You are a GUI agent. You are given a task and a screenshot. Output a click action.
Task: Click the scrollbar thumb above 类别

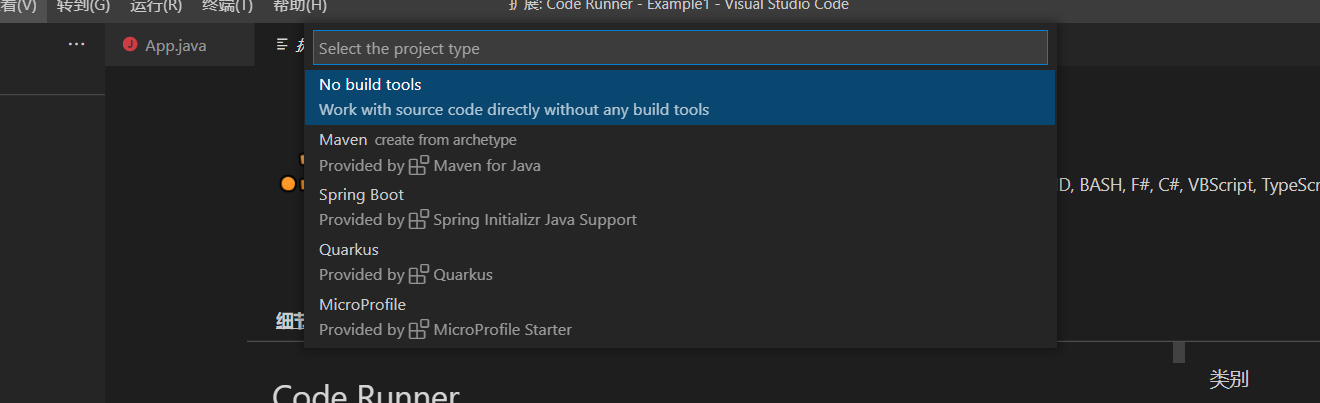pos(1179,352)
